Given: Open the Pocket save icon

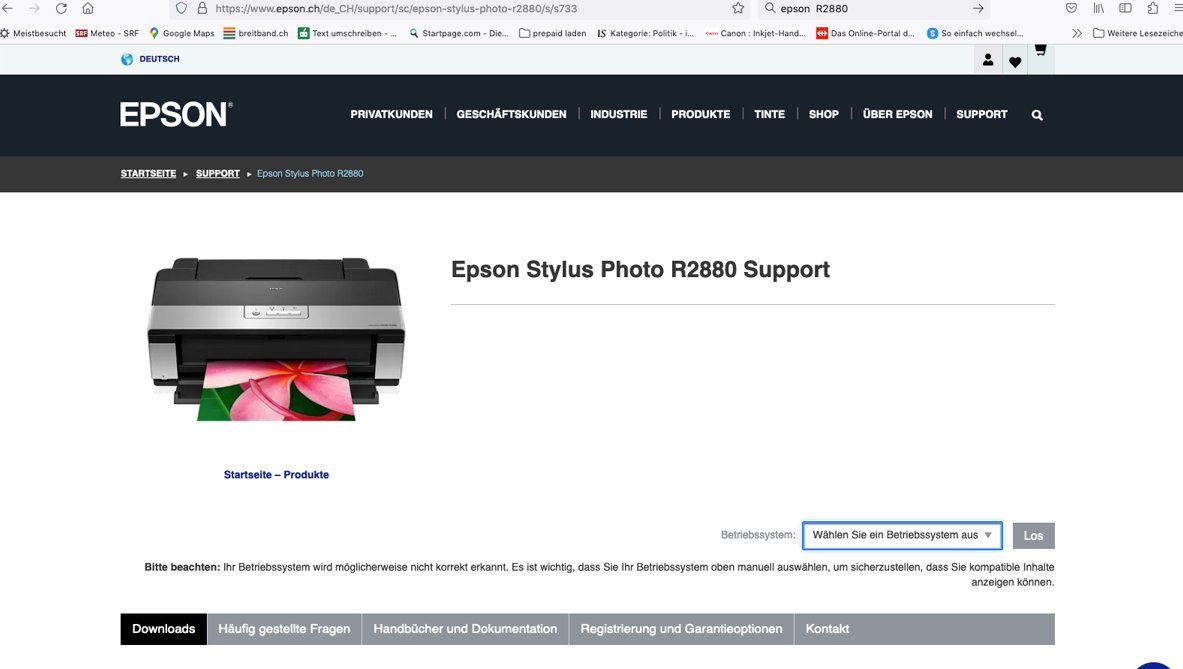Looking at the screenshot, I should tap(1071, 8).
